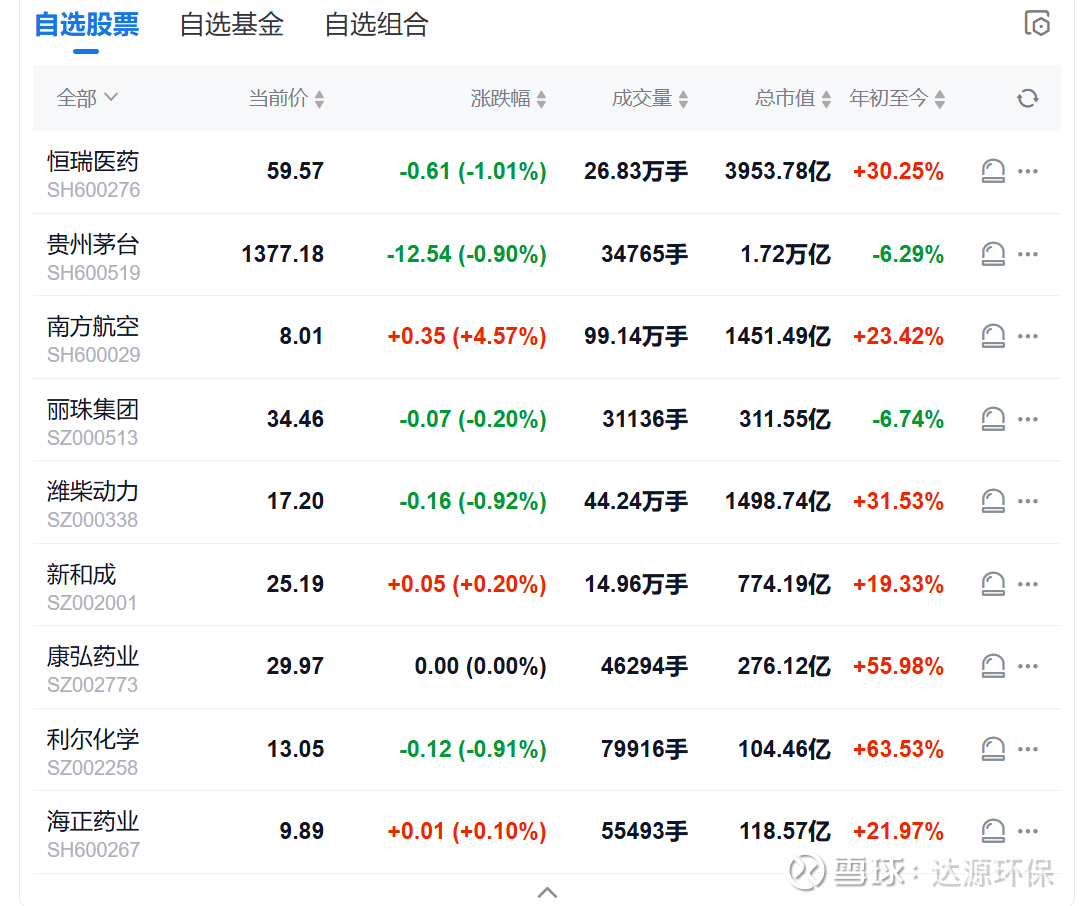Click market cap 3953.78亿
The height and width of the screenshot is (906, 1086).
click(778, 171)
